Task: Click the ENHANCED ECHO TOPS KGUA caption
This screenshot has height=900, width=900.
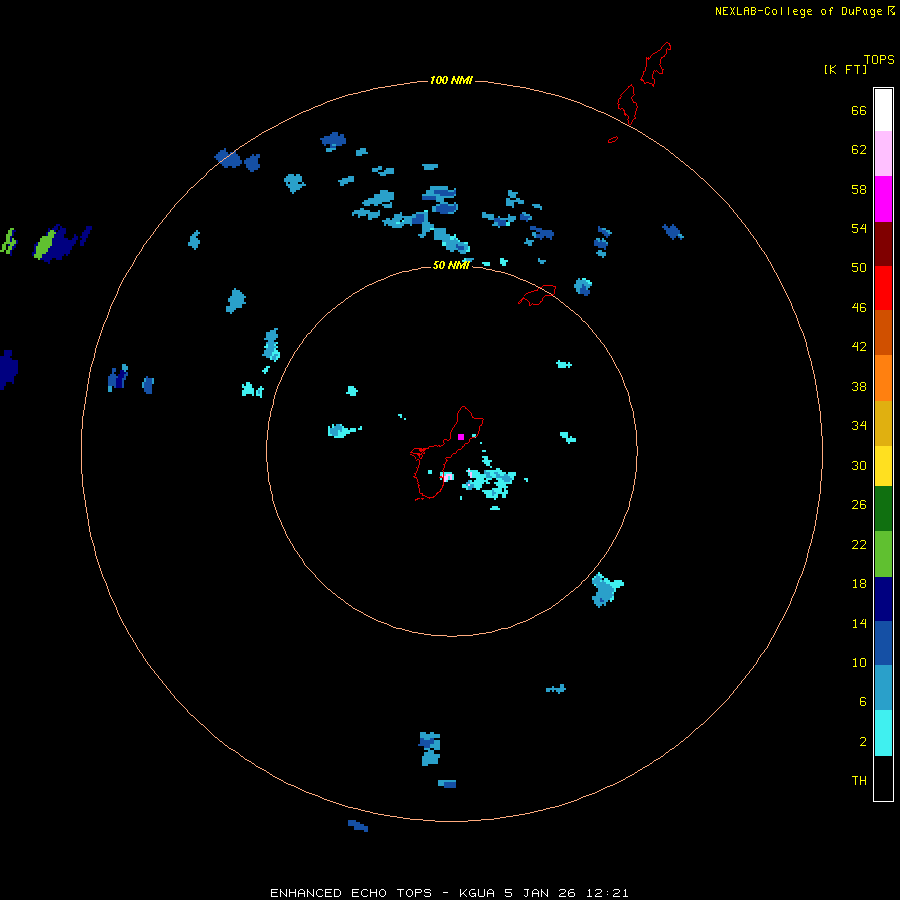Action: 449,893
